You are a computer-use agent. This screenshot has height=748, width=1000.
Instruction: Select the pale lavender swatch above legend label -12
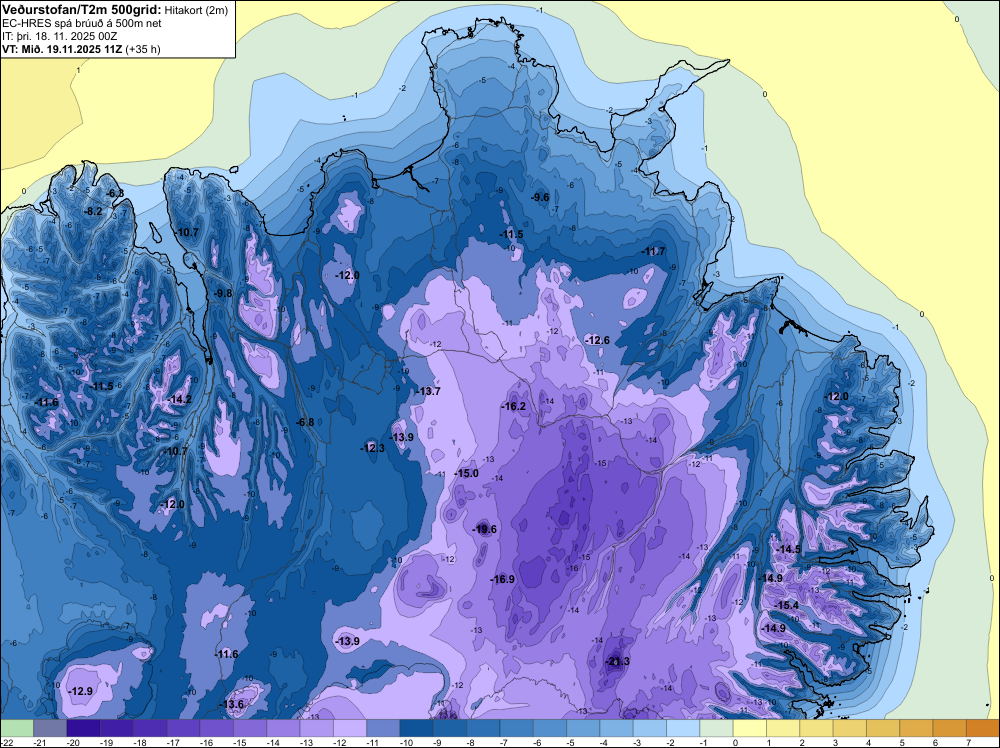point(349,728)
